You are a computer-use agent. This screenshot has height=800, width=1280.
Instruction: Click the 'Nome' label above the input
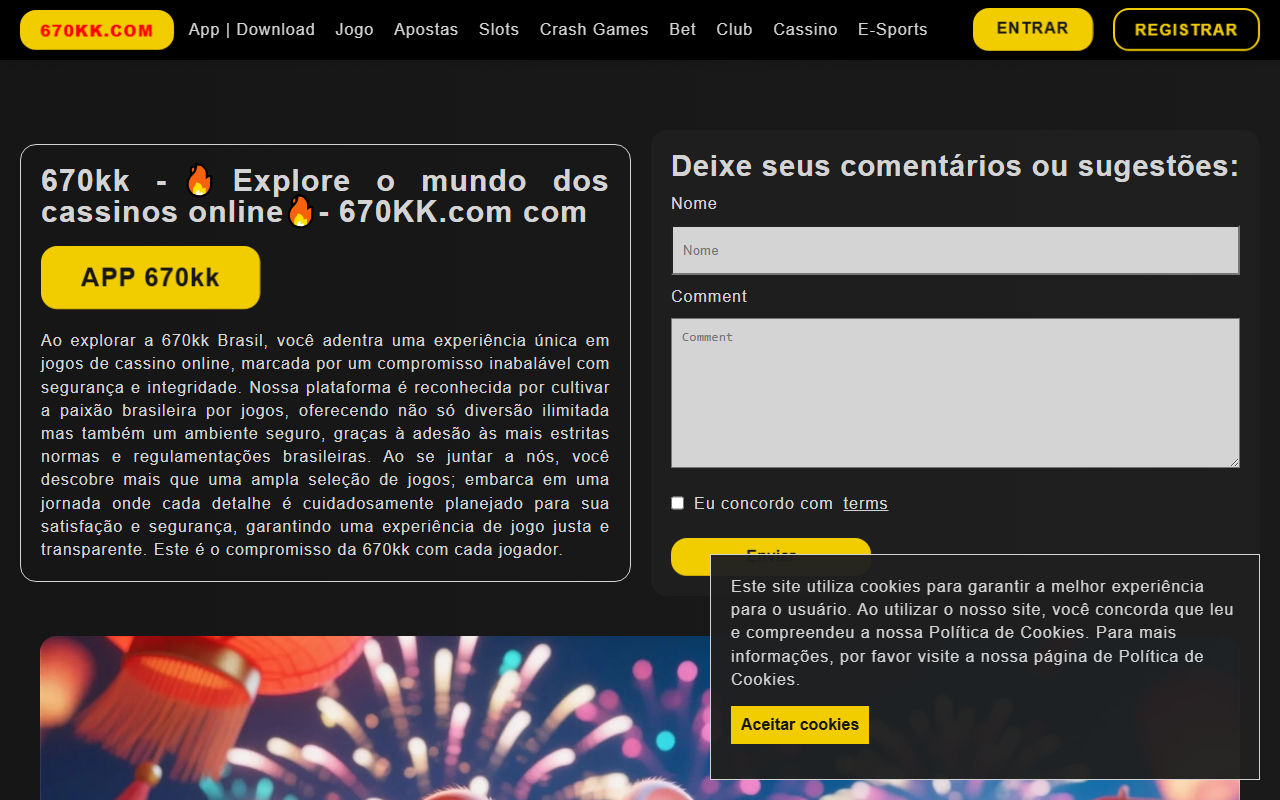(x=694, y=204)
